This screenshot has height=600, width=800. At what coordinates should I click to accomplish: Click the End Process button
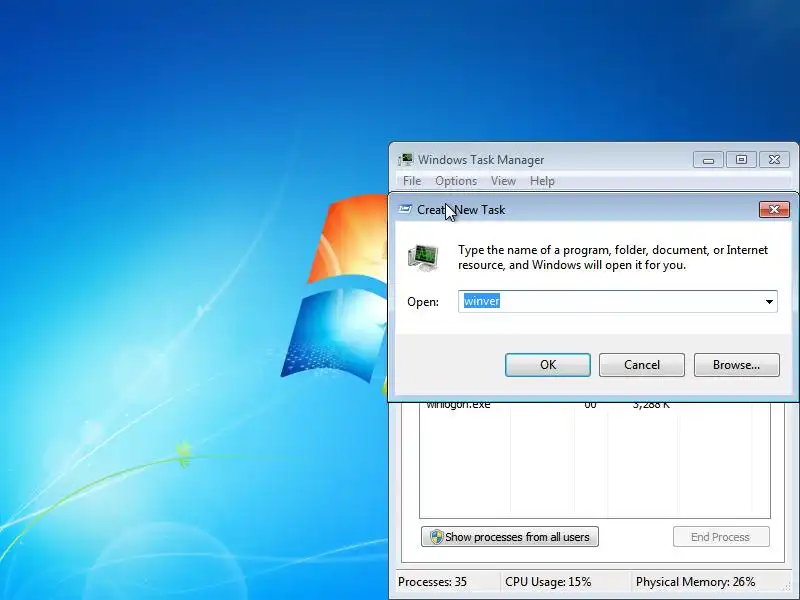(720, 537)
